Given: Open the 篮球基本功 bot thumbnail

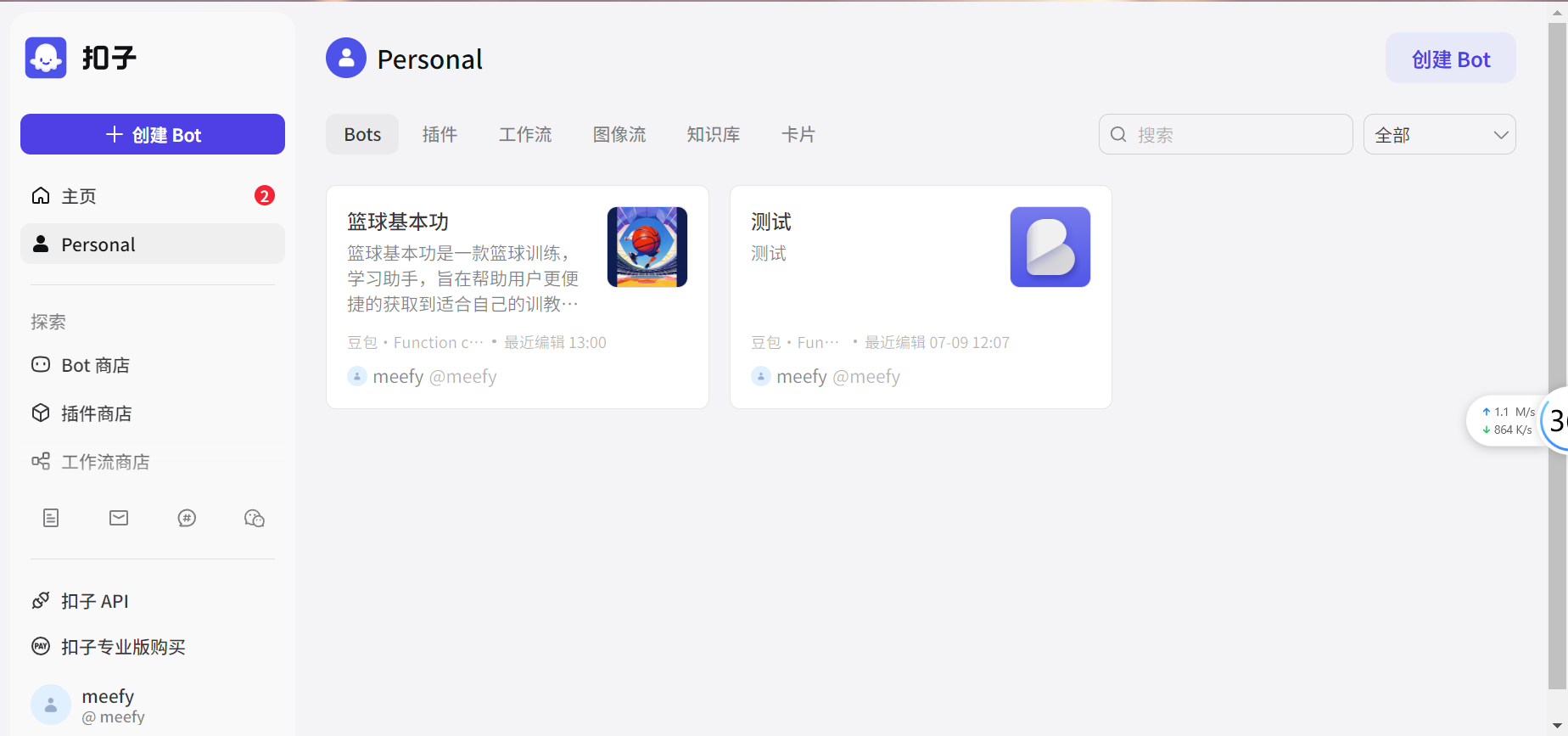Looking at the screenshot, I should click(x=647, y=247).
